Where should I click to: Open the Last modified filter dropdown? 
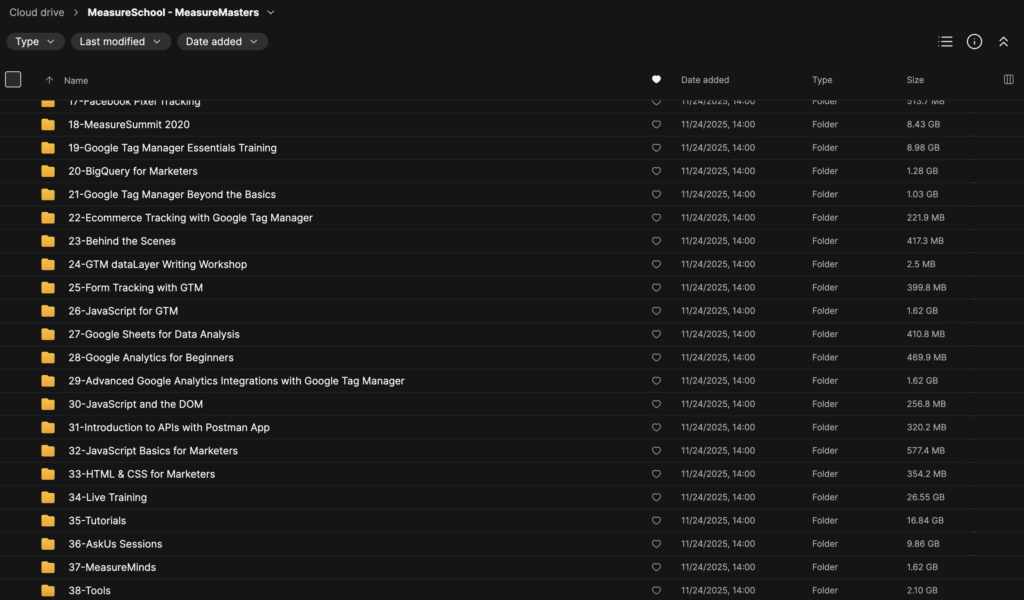click(x=120, y=42)
